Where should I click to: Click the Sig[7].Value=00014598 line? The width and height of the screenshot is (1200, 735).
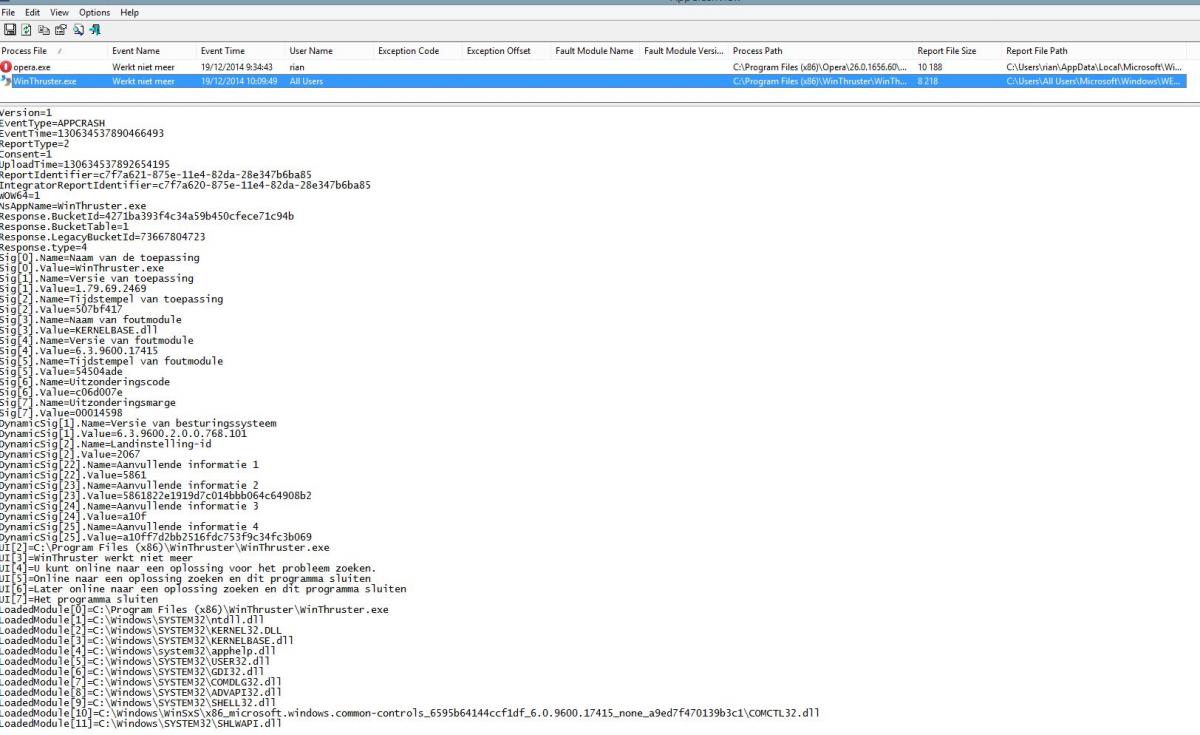point(62,412)
